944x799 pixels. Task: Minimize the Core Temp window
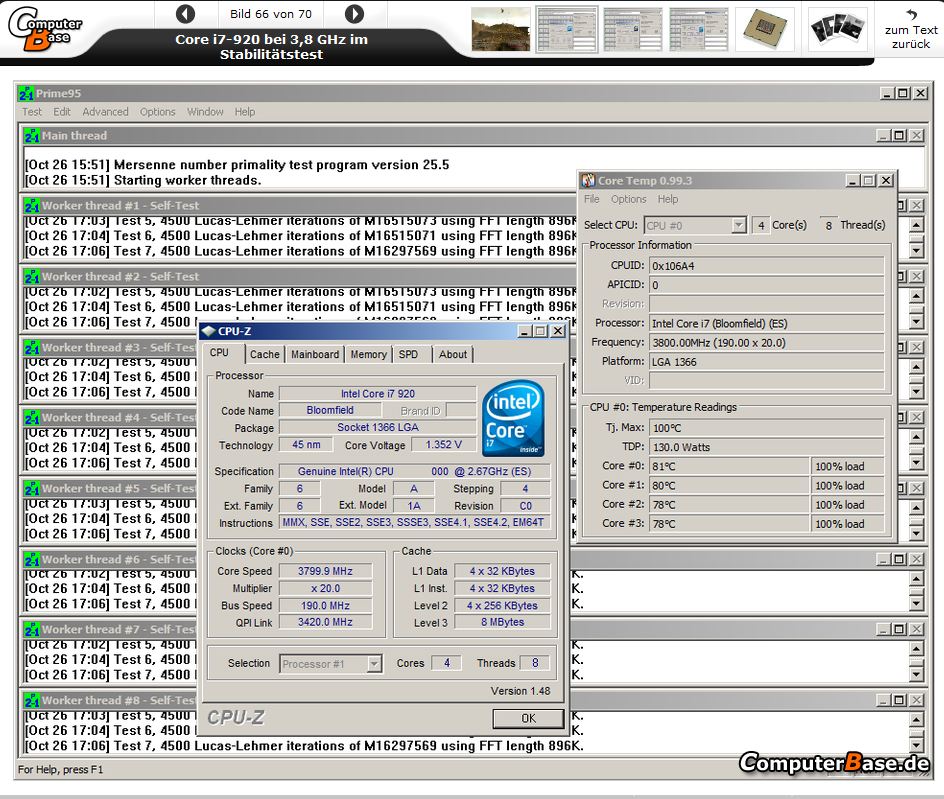point(852,181)
